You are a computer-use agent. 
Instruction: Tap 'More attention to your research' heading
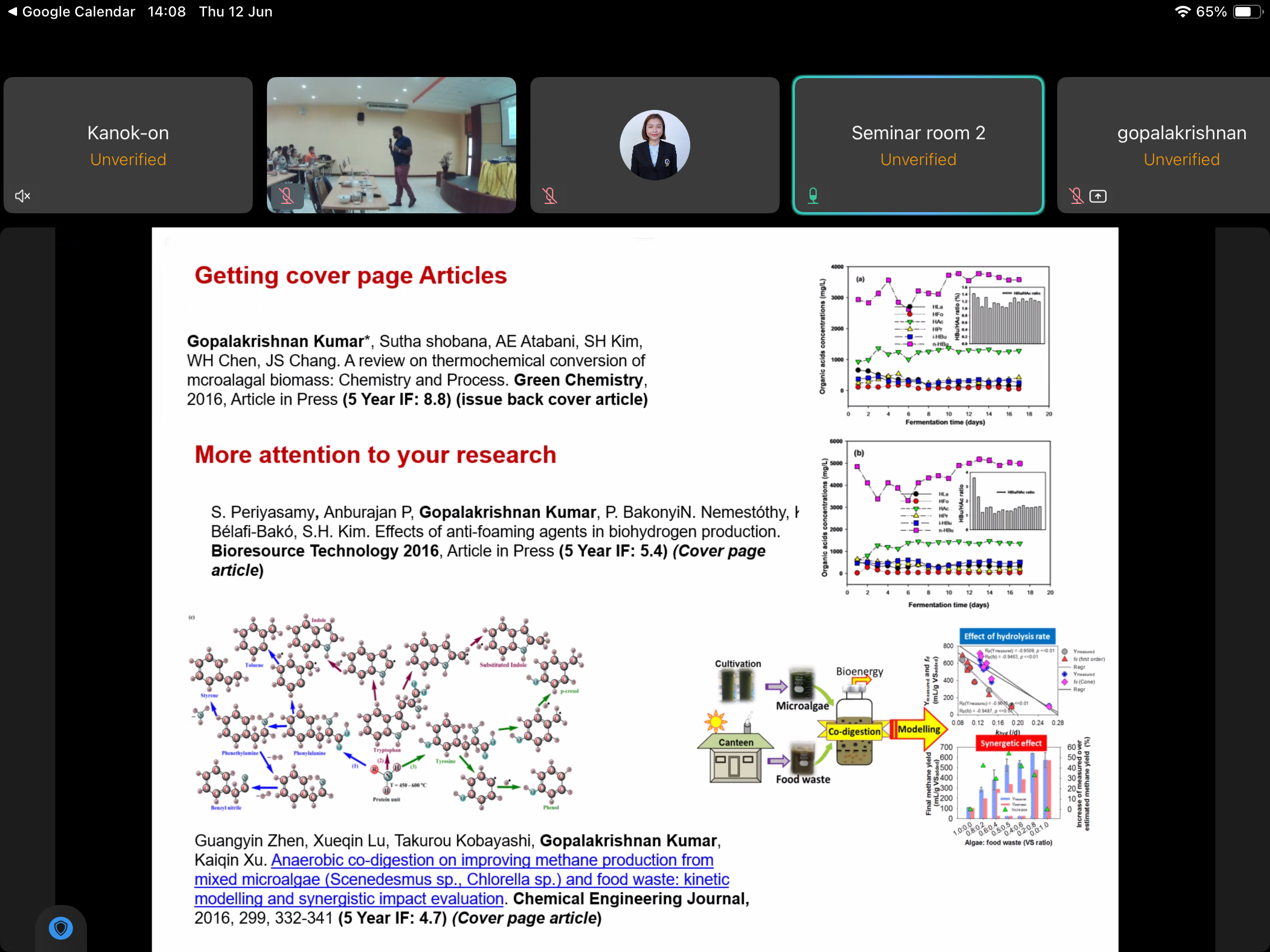375,455
